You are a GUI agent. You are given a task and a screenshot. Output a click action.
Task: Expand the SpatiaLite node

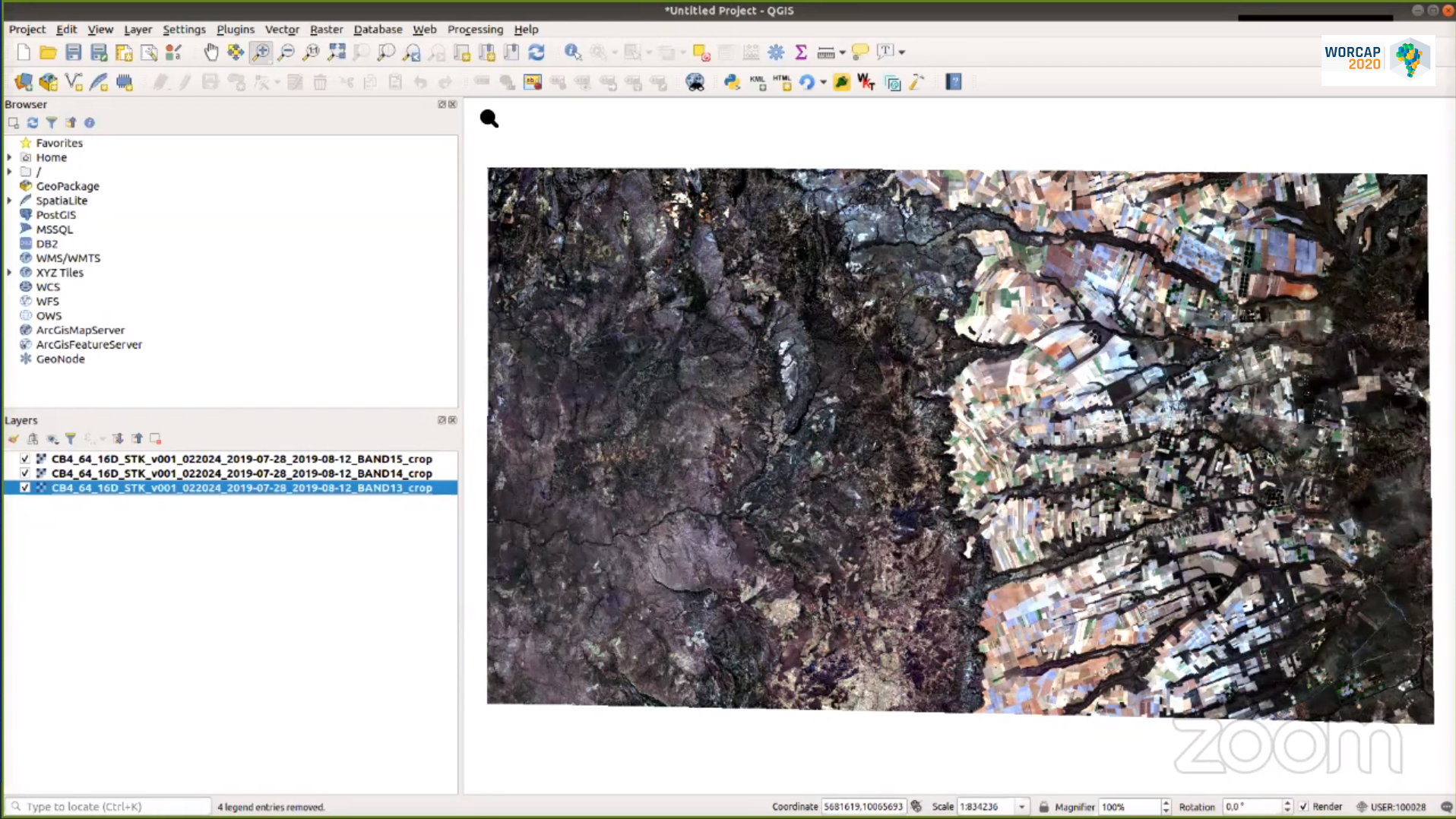(9, 201)
